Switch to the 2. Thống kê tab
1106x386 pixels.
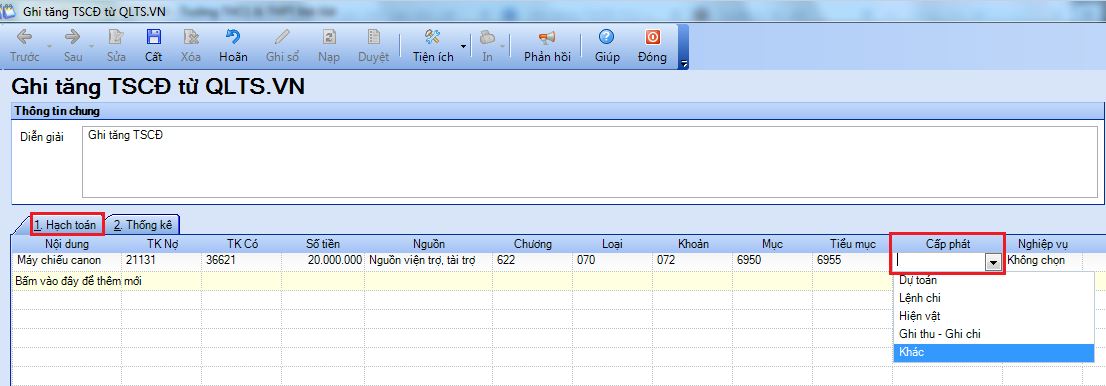143,225
